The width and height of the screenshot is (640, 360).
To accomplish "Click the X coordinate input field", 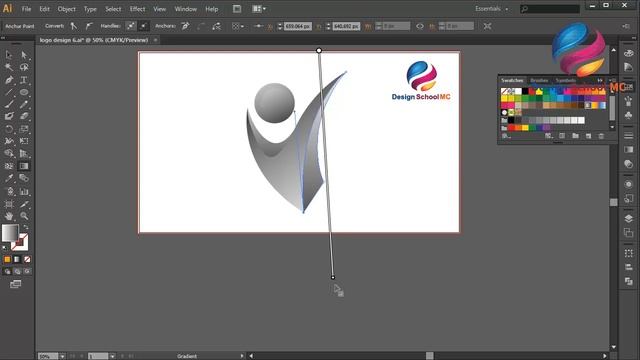I will point(298,26).
